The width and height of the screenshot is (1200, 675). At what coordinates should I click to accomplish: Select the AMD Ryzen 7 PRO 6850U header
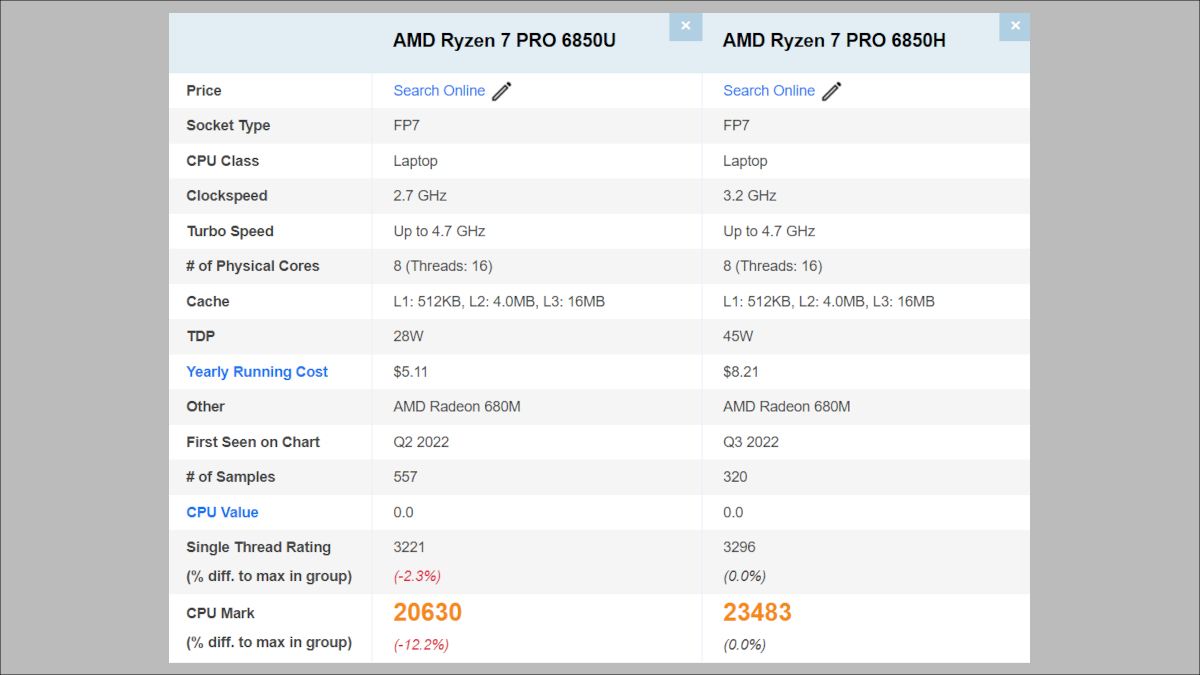[x=504, y=40]
